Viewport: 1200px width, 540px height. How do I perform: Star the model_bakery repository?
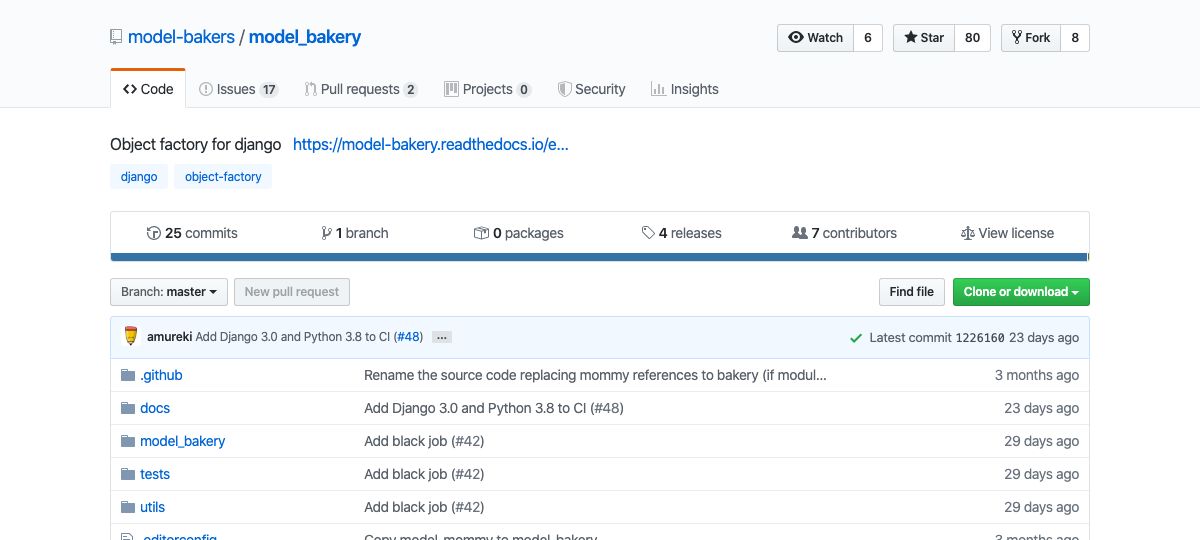pos(924,38)
